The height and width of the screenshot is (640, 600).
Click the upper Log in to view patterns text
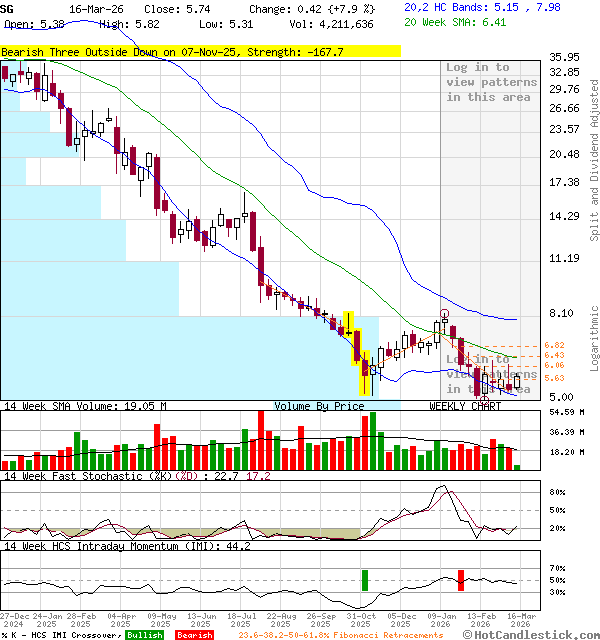click(x=491, y=82)
